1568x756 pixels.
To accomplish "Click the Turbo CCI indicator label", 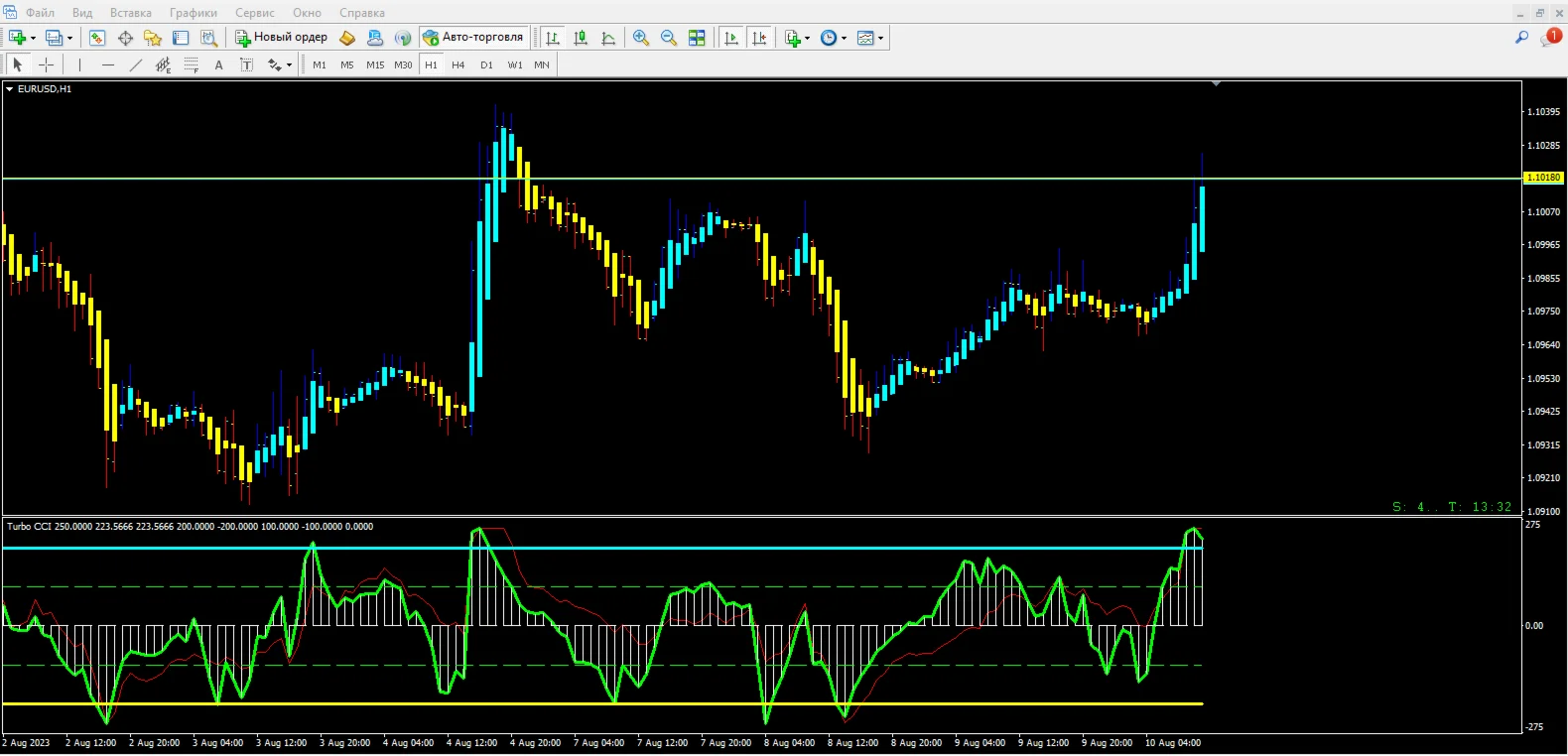I will [x=190, y=527].
